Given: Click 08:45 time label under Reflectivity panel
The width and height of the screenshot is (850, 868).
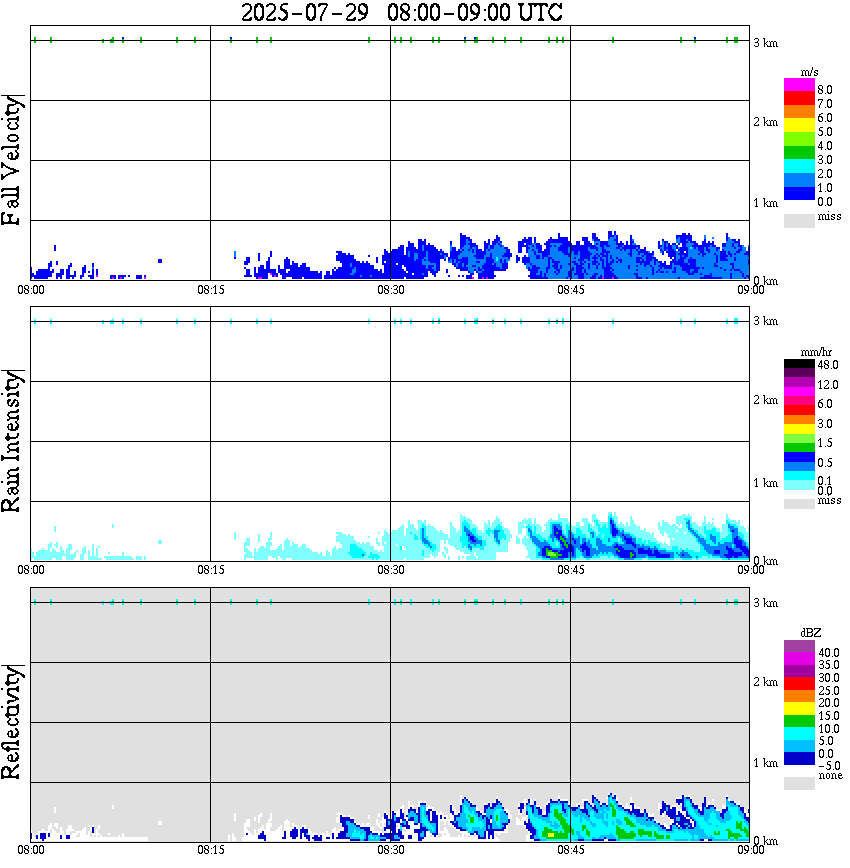Looking at the screenshot, I should pos(571,850).
